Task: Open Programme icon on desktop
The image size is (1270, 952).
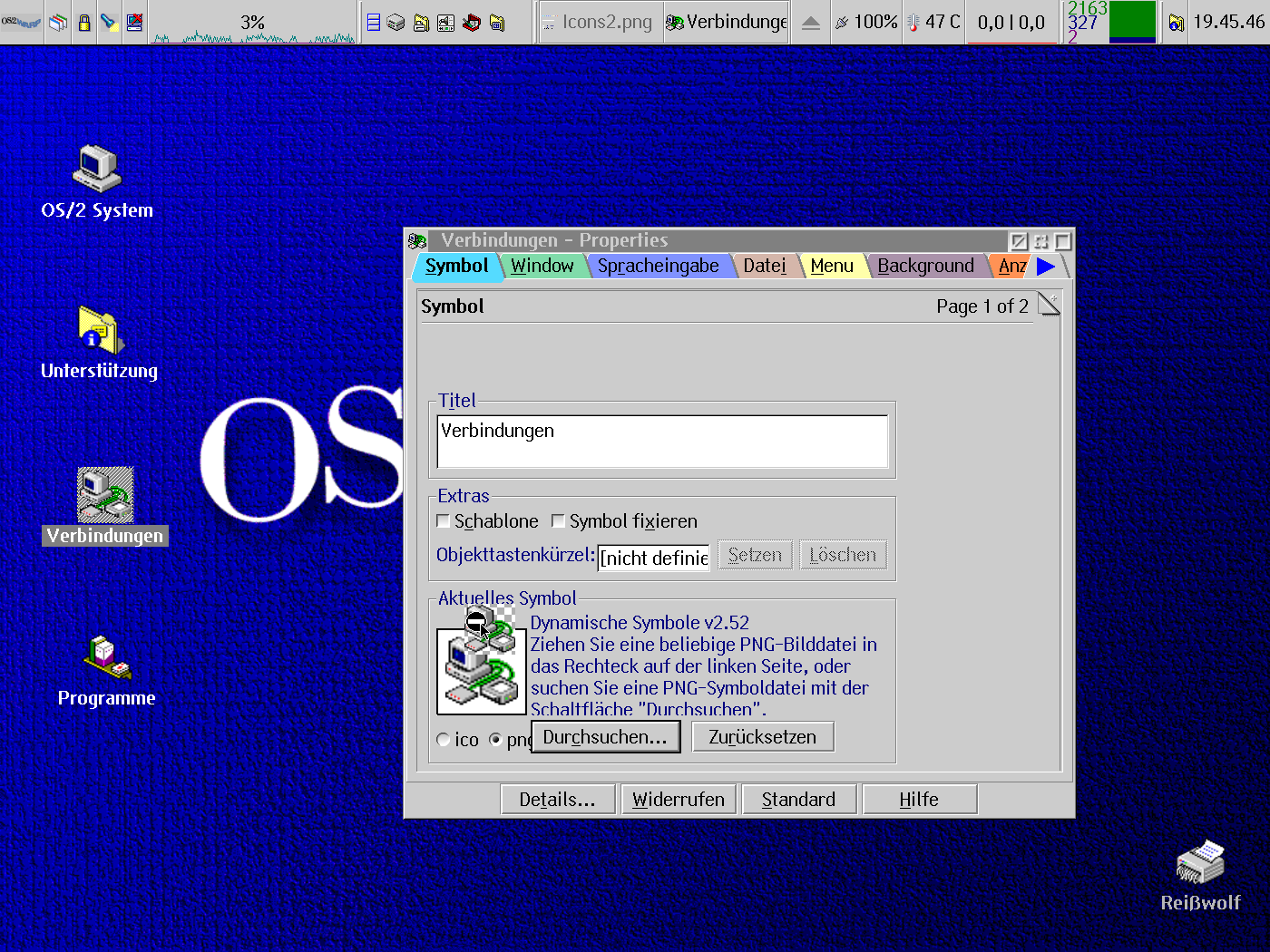Action: pos(107,657)
